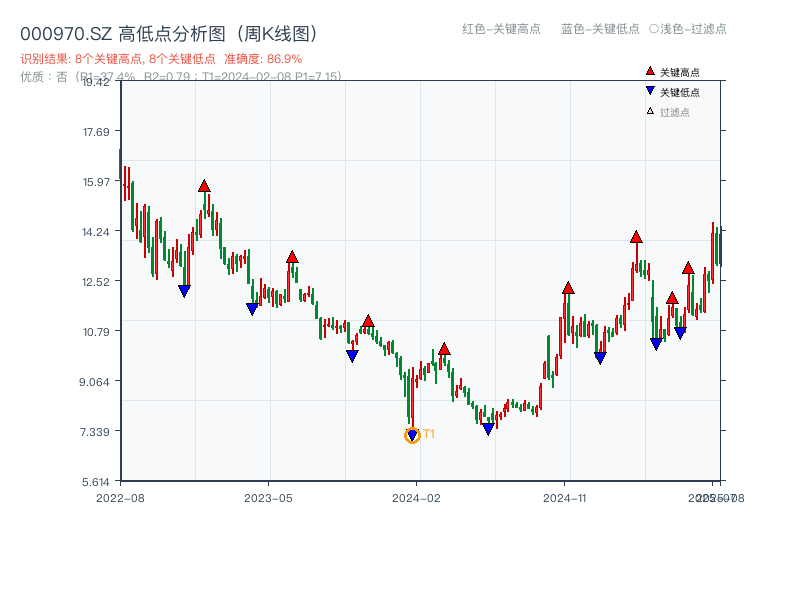
Task: Click the 12.52 y-axis label
Action: [x=96, y=282]
